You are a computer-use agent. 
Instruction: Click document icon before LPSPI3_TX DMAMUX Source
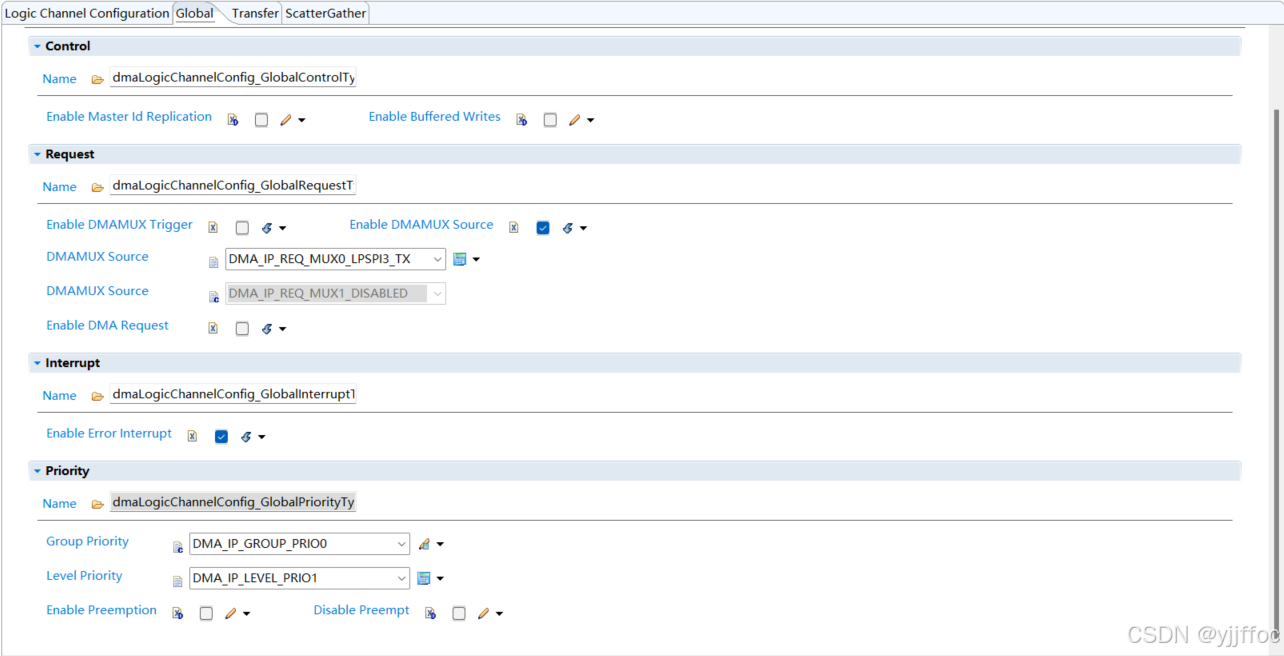213,262
